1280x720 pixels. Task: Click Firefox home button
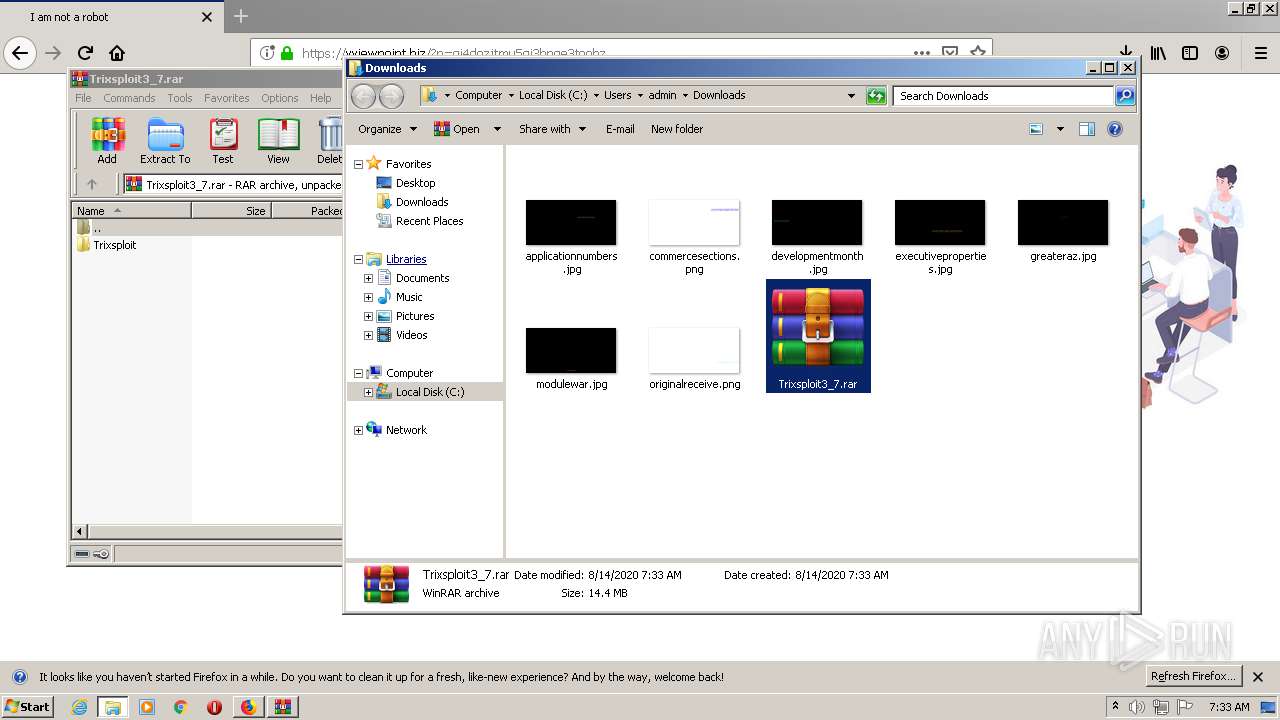[x=117, y=53]
